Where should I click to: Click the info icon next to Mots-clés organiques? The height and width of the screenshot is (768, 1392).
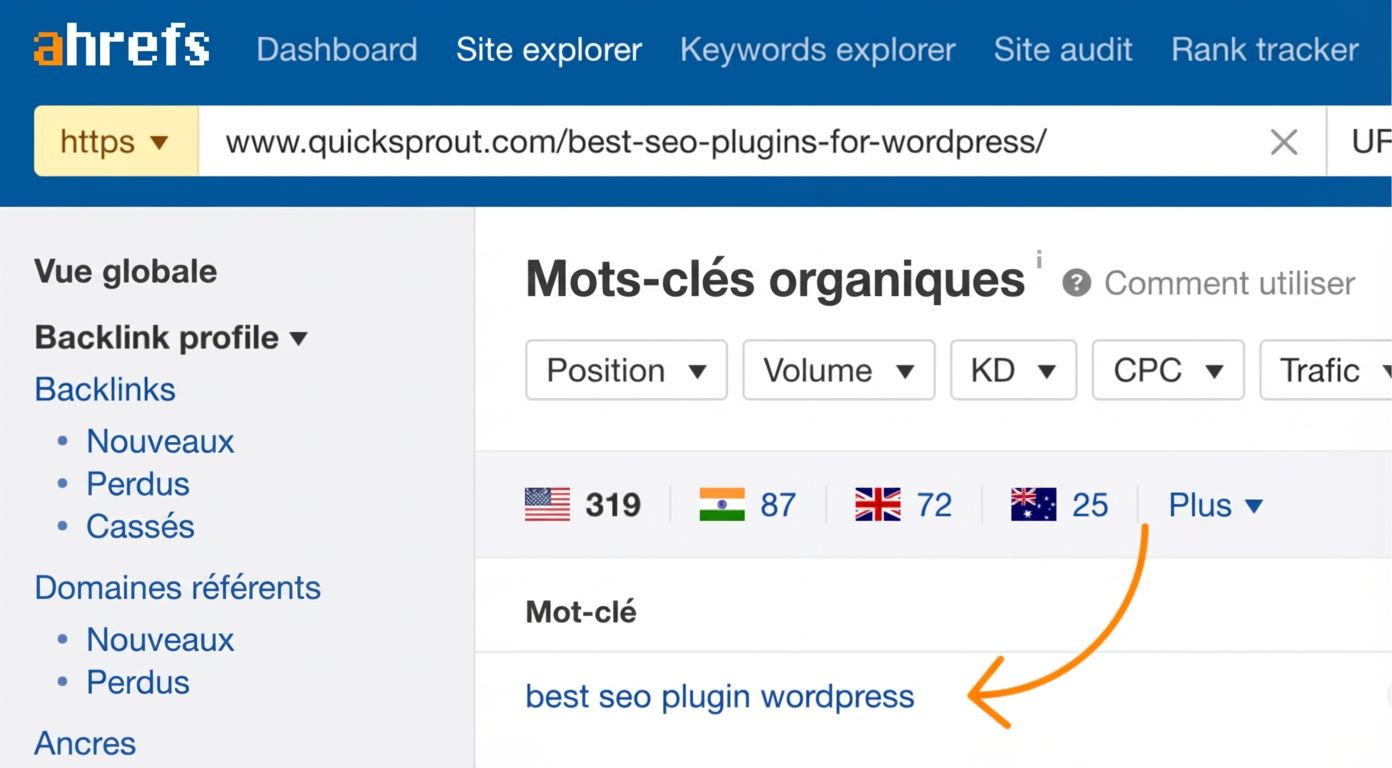(1039, 261)
